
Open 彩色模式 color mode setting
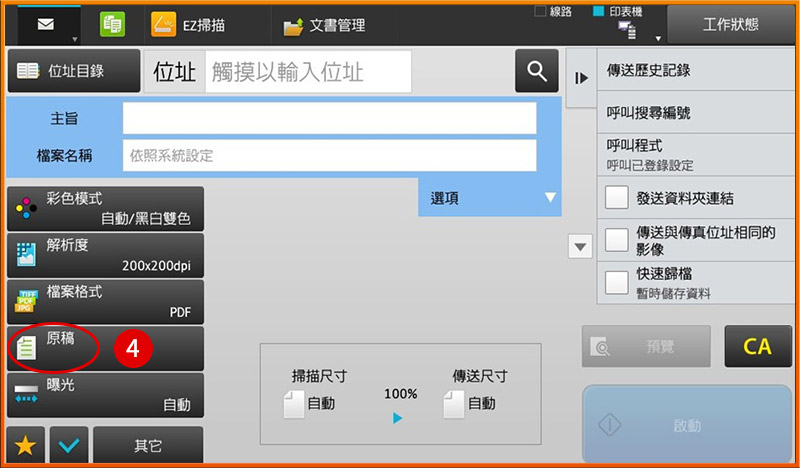click(x=105, y=208)
